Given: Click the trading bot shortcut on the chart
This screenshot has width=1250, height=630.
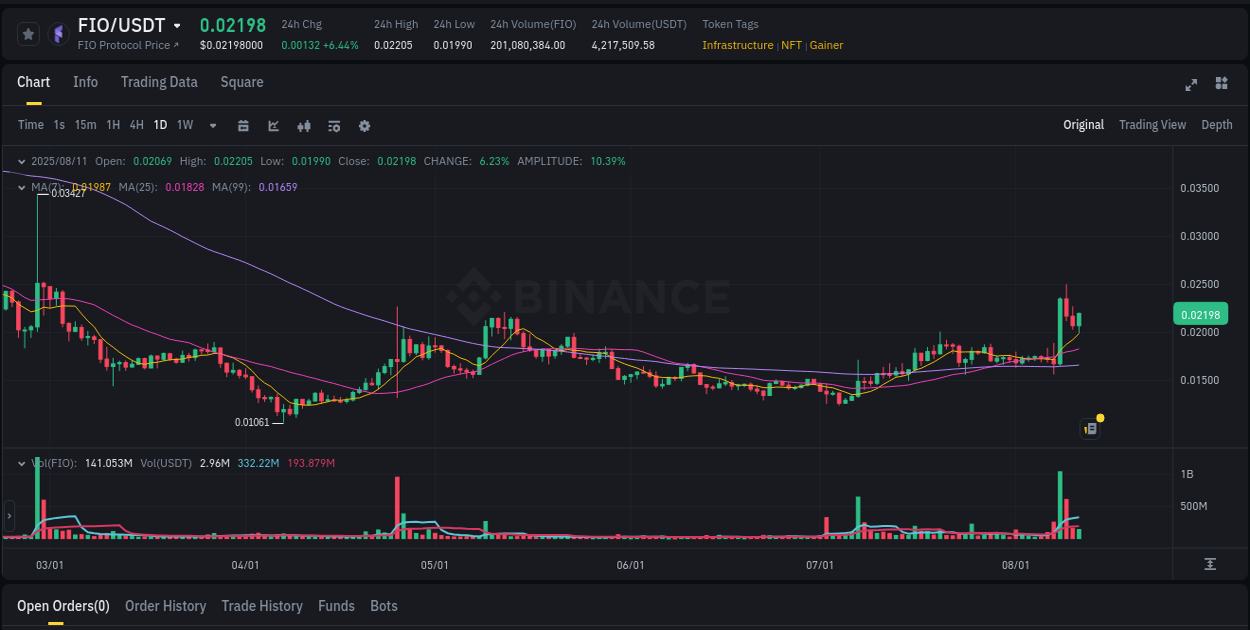Looking at the screenshot, I should (1090, 428).
